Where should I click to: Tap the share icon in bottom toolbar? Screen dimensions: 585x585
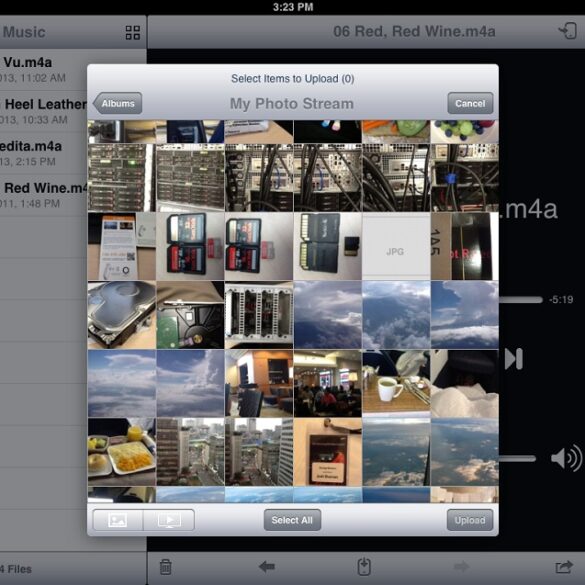pos(564,567)
